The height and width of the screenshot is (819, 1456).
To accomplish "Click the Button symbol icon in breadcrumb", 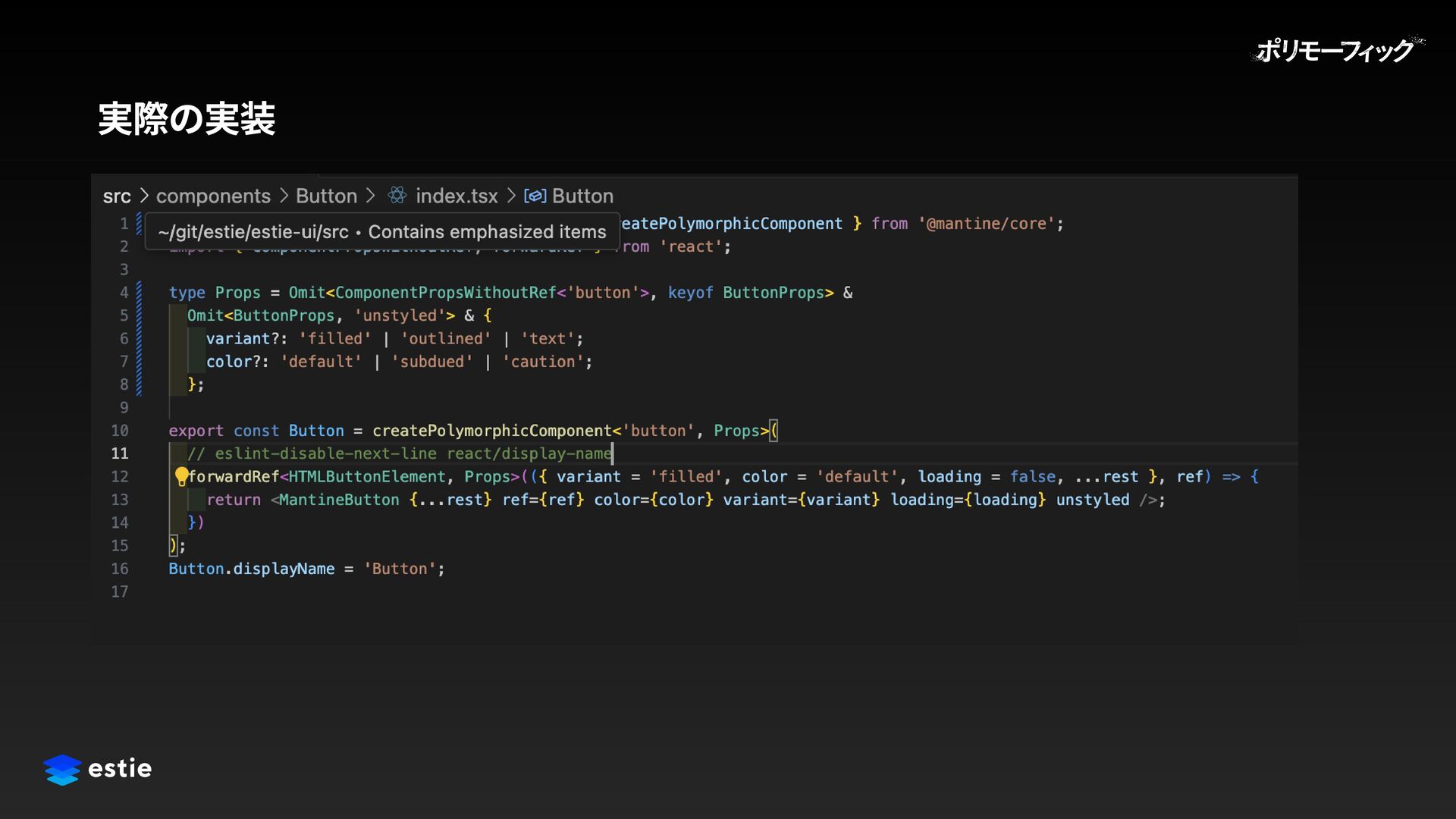I will (535, 196).
